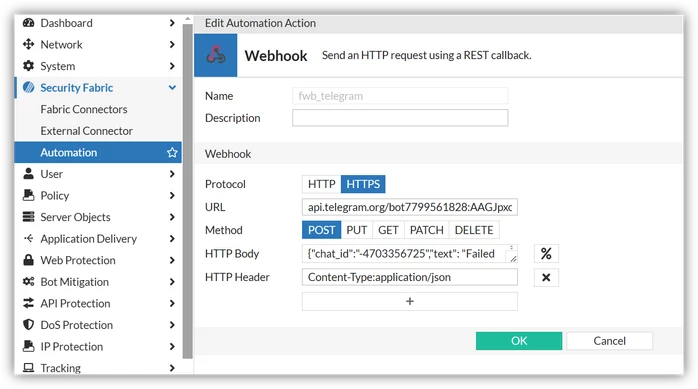Select the Automation menu item
Screen dimensions: 698x389
pyautogui.click(x=98, y=152)
